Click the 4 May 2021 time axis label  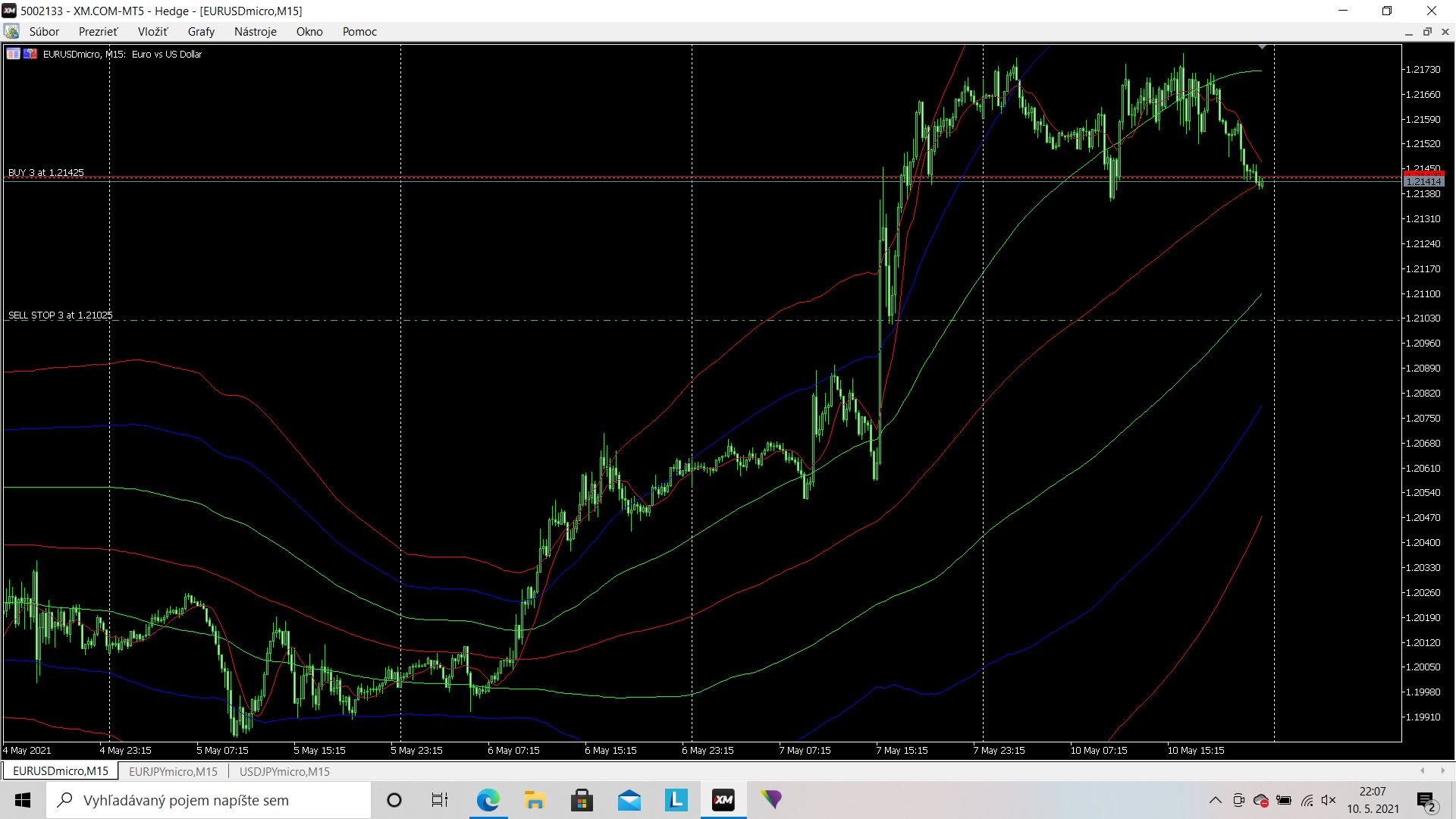27,751
